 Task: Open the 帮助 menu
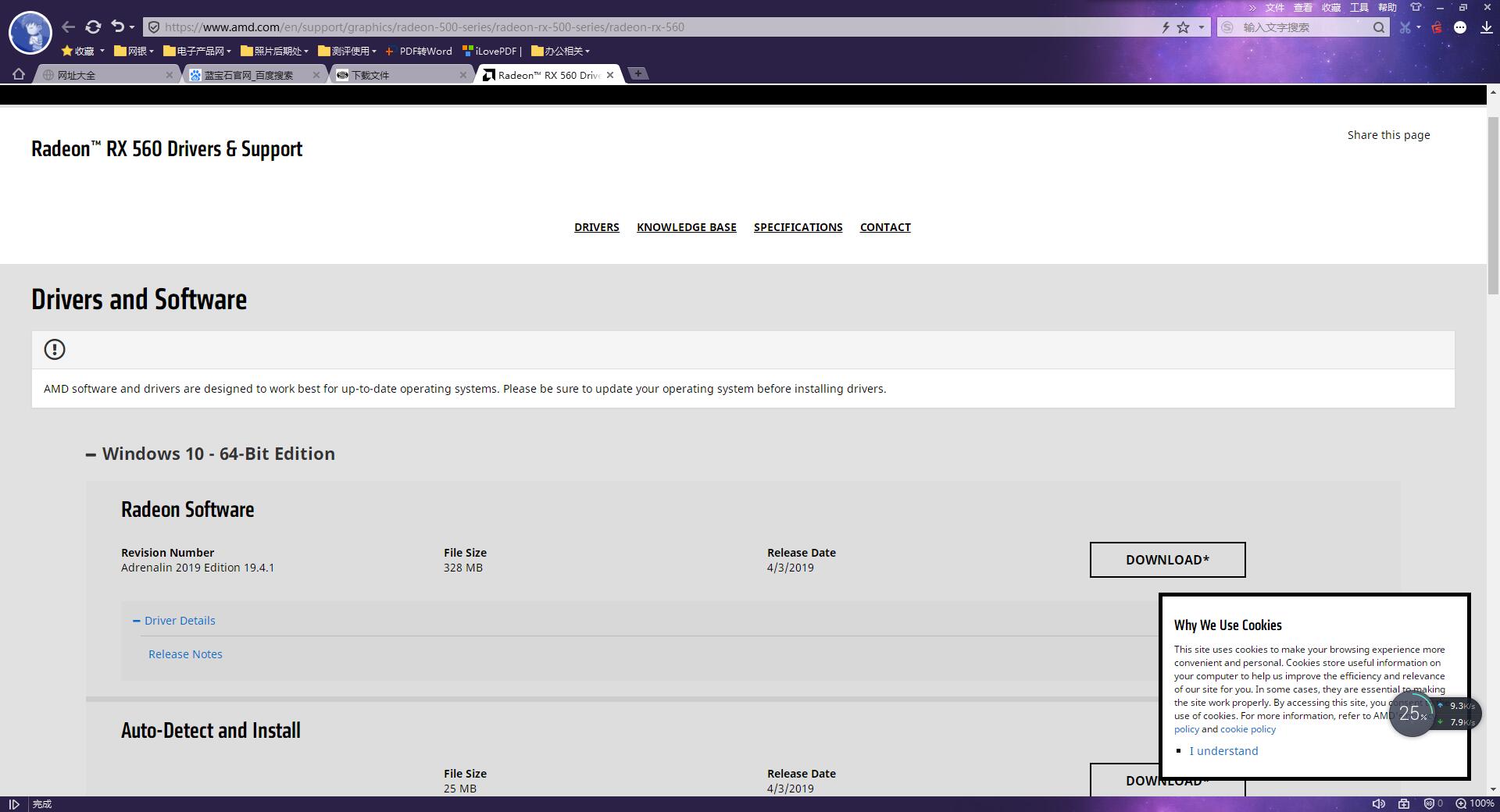tap(1387, 8)
